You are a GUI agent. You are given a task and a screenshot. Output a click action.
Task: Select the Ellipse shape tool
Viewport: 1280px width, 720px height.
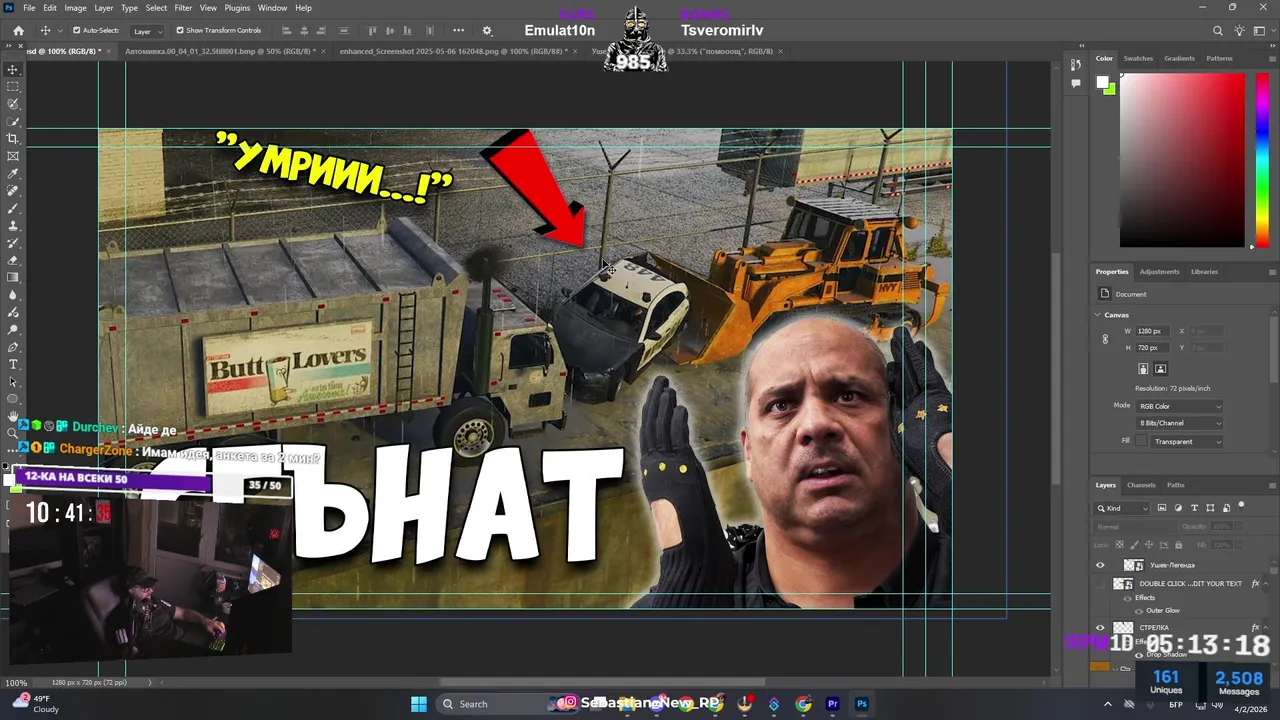click(x=13, y=399)
